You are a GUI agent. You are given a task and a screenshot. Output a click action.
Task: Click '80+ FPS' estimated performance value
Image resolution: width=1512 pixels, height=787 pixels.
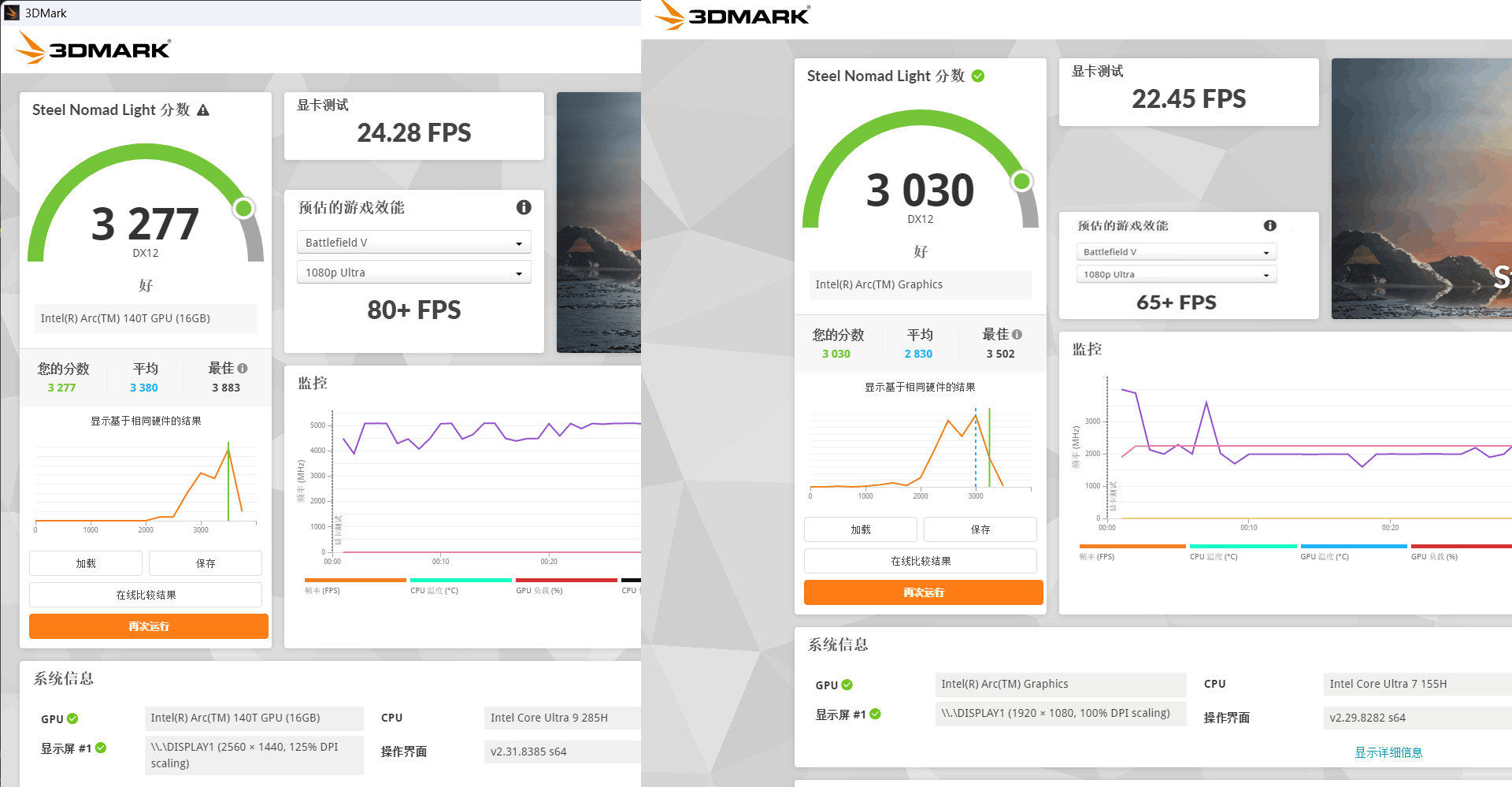(414, 310)
